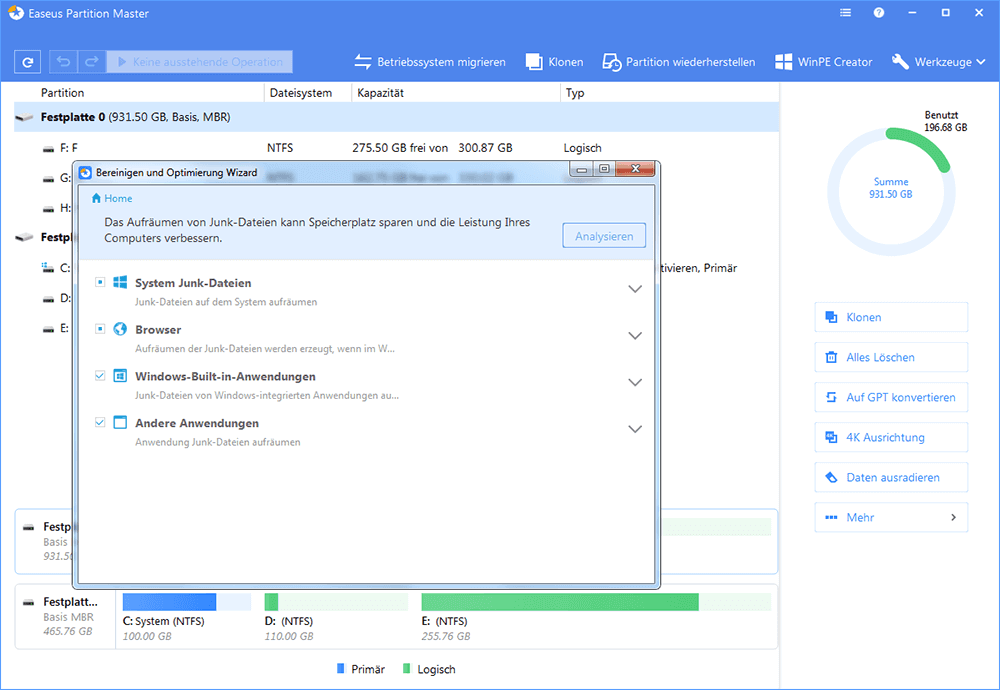This screenshot has height=690, width=1000.
Task: Expand the Mehr options arrow
Action: pos(953,517)
